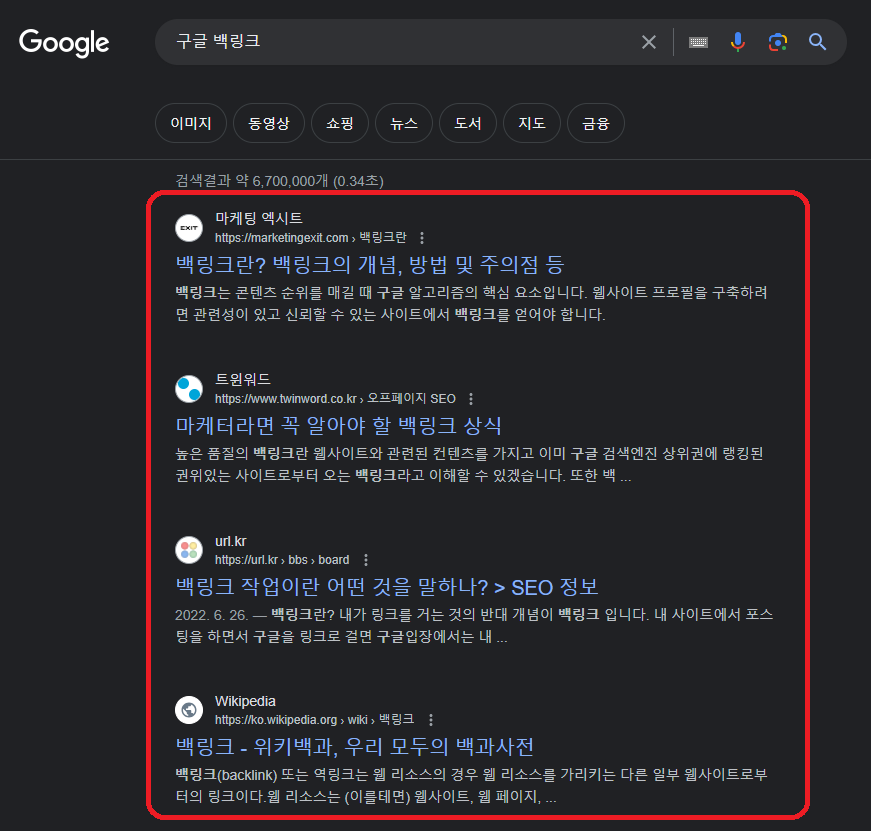Screen dimensions: 871x831
Task: Open the on-screen keyboard icon
Action: [697, 41]
